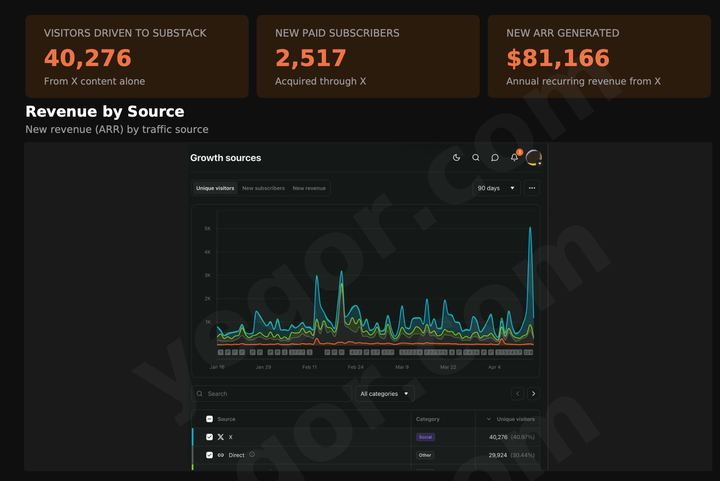Click the Category column header

pos(428,419)
